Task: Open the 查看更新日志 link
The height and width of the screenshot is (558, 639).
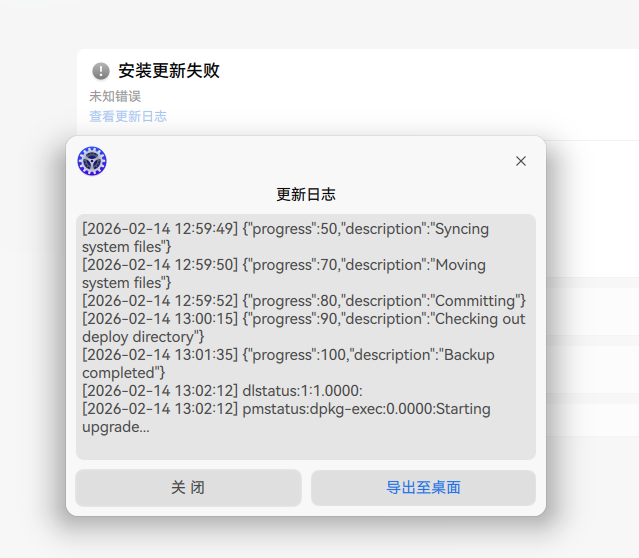Action: point(128,117)
